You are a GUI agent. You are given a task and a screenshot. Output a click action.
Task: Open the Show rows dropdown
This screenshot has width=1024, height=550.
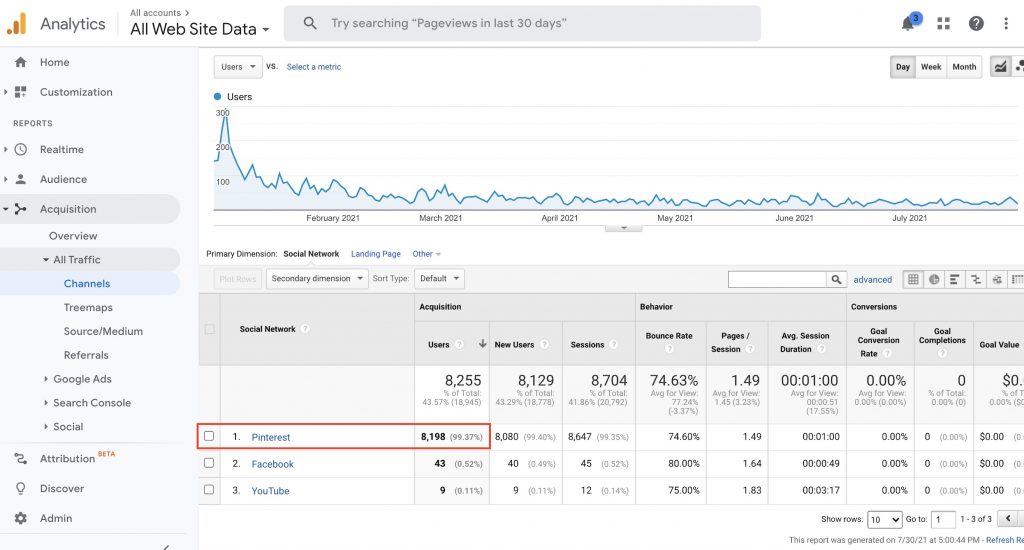point(884,519)
